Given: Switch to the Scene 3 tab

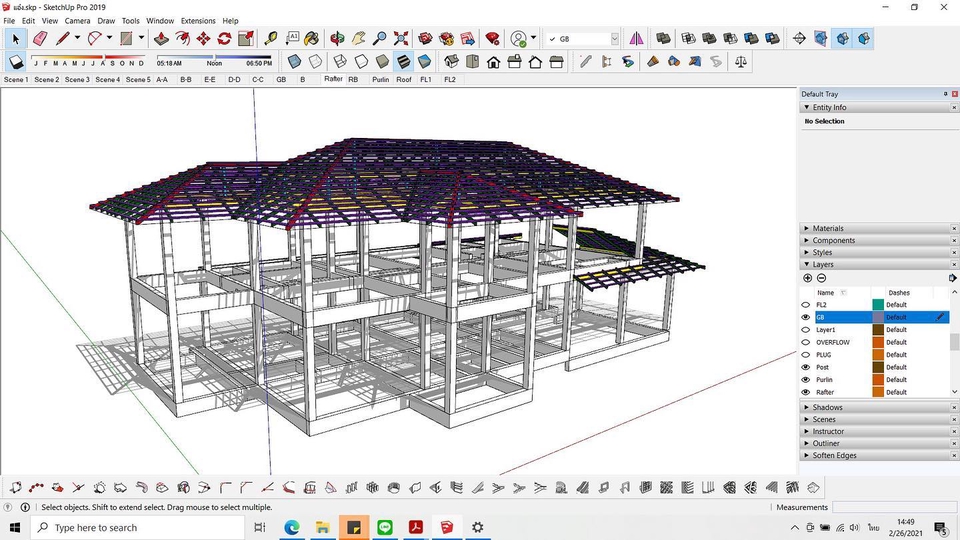Looking at the screenshot, I should coord(77,79).
